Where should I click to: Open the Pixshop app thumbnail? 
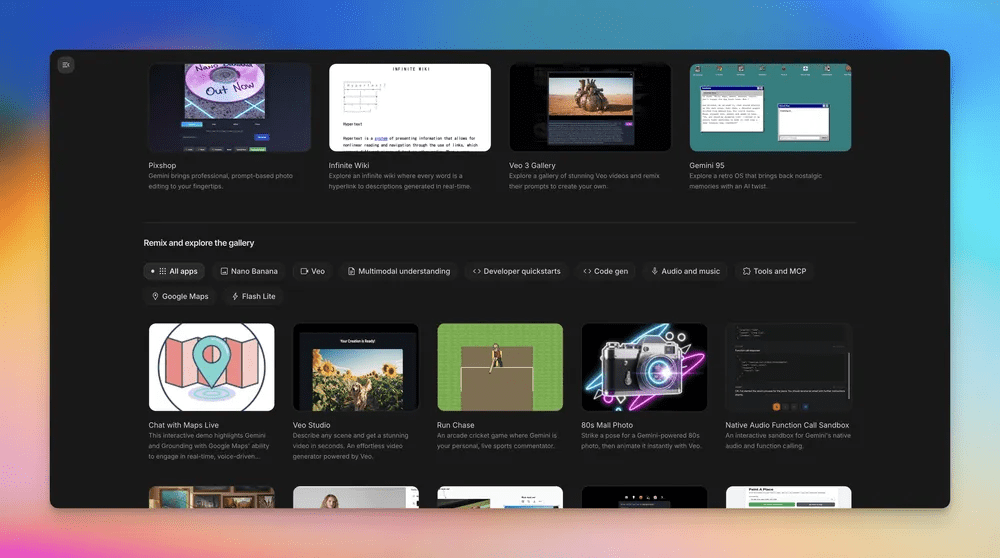point(229,107)
